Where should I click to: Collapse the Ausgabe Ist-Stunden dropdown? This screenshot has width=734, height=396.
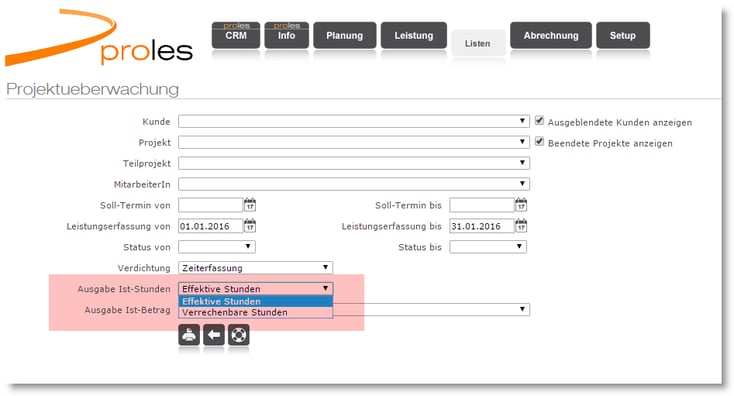(256, 289)
